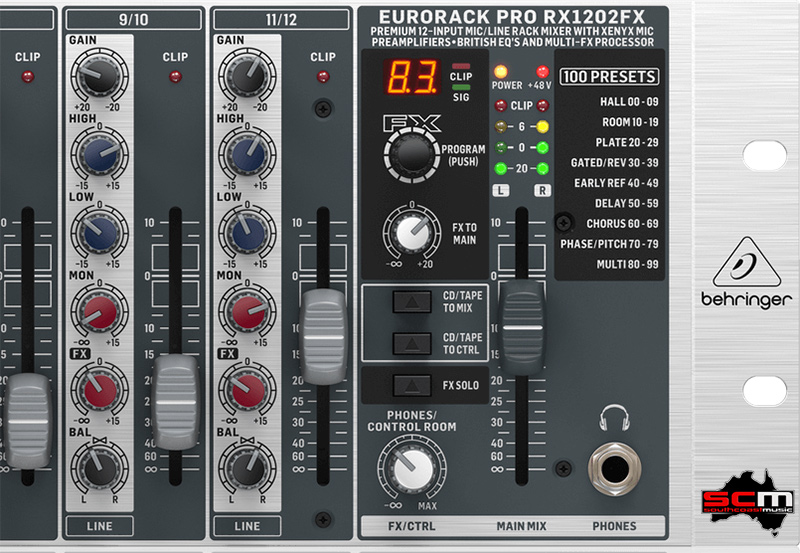Click the CHORUS 60-69 preset entry
Screen dimensions: 800x553
(x=622, y=224)
